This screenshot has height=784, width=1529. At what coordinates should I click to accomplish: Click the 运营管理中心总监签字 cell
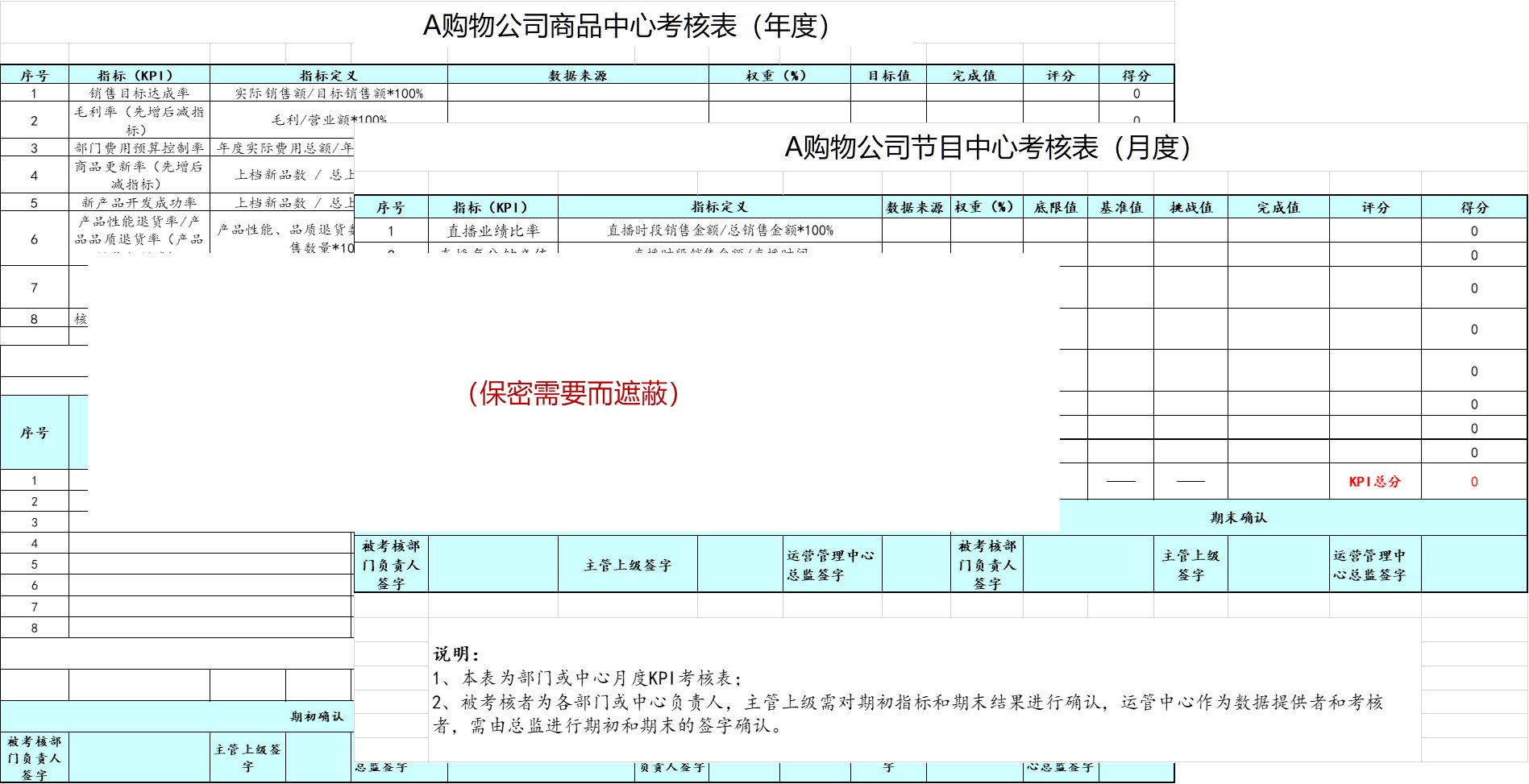(830, 564)
